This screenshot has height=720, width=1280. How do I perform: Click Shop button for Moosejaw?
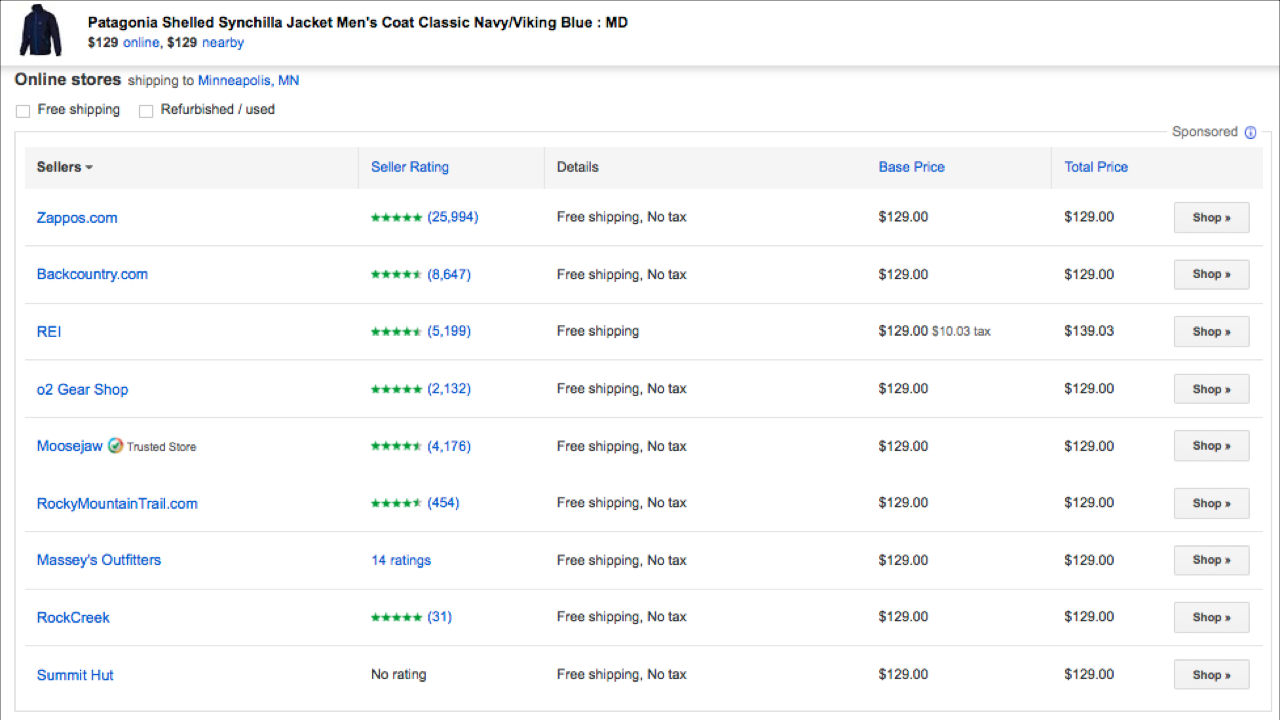tap(1211, 446)
